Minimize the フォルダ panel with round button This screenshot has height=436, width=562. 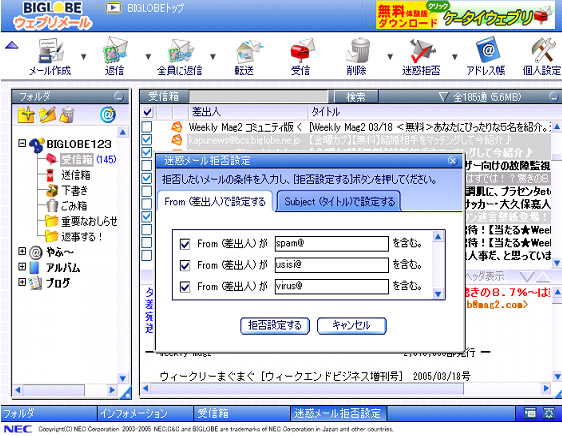pyautogui.click(x=119, y=96)
